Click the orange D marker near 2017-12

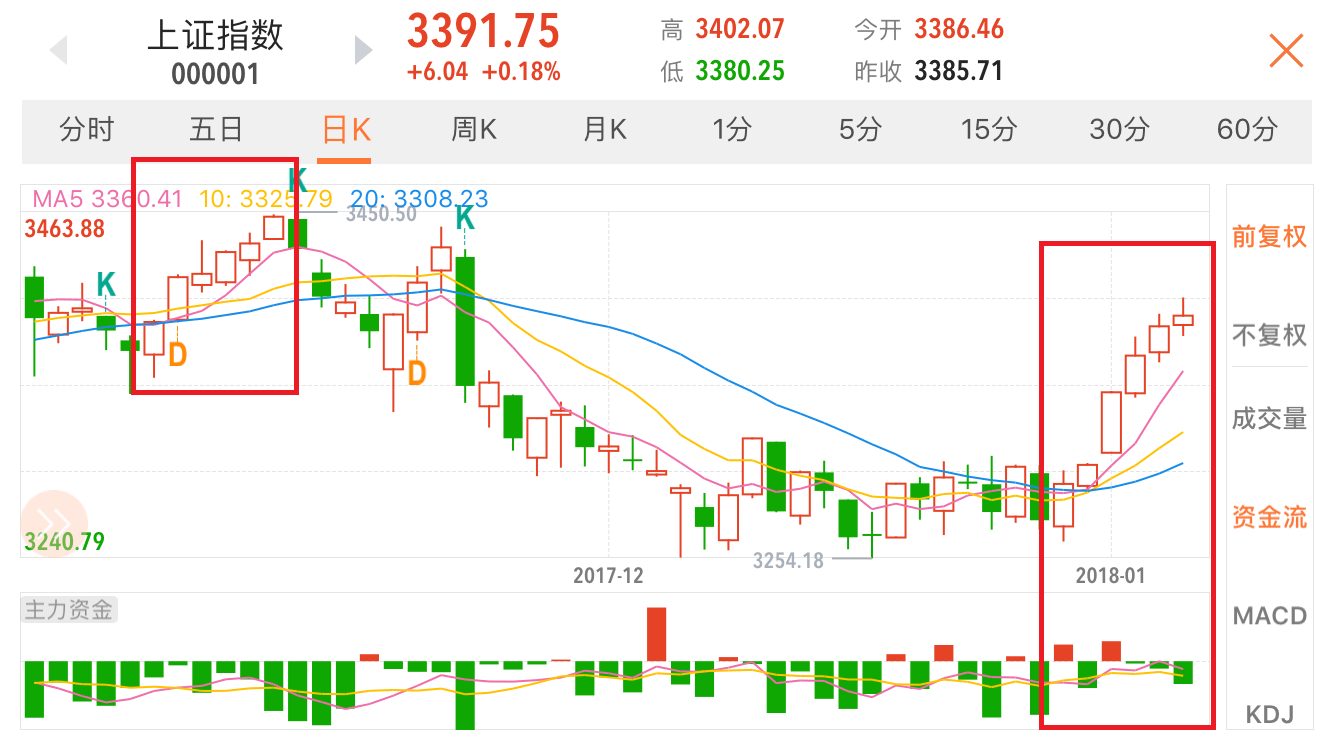tap(417, 374)
